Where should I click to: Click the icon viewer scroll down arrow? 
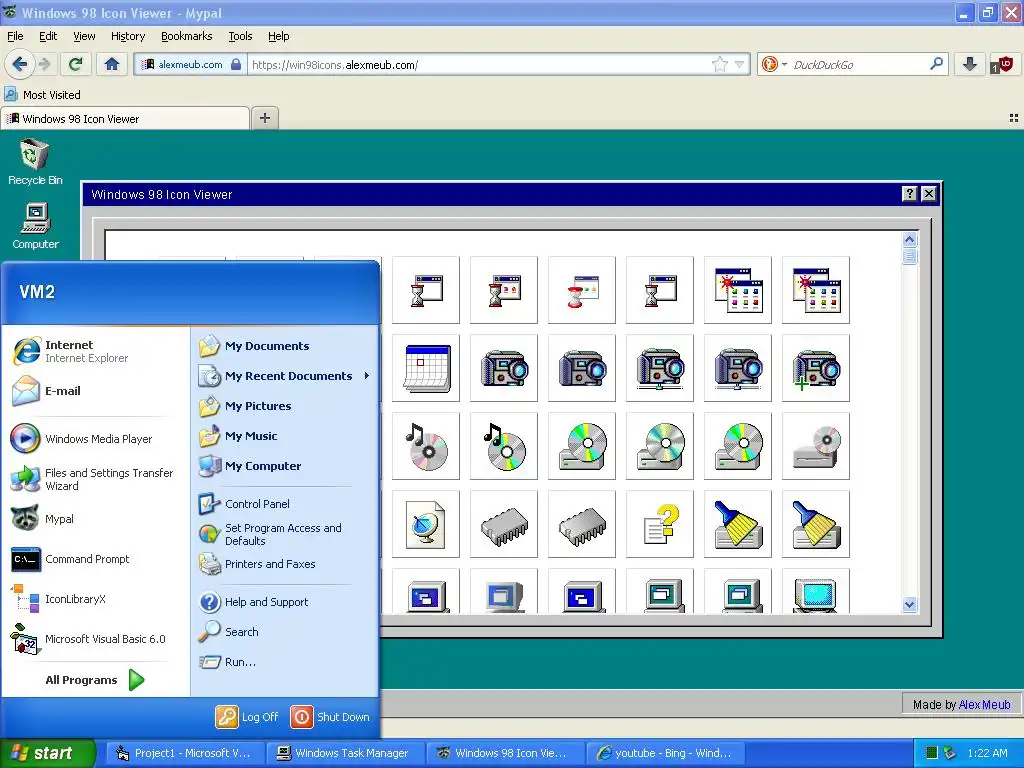(909, 605)
